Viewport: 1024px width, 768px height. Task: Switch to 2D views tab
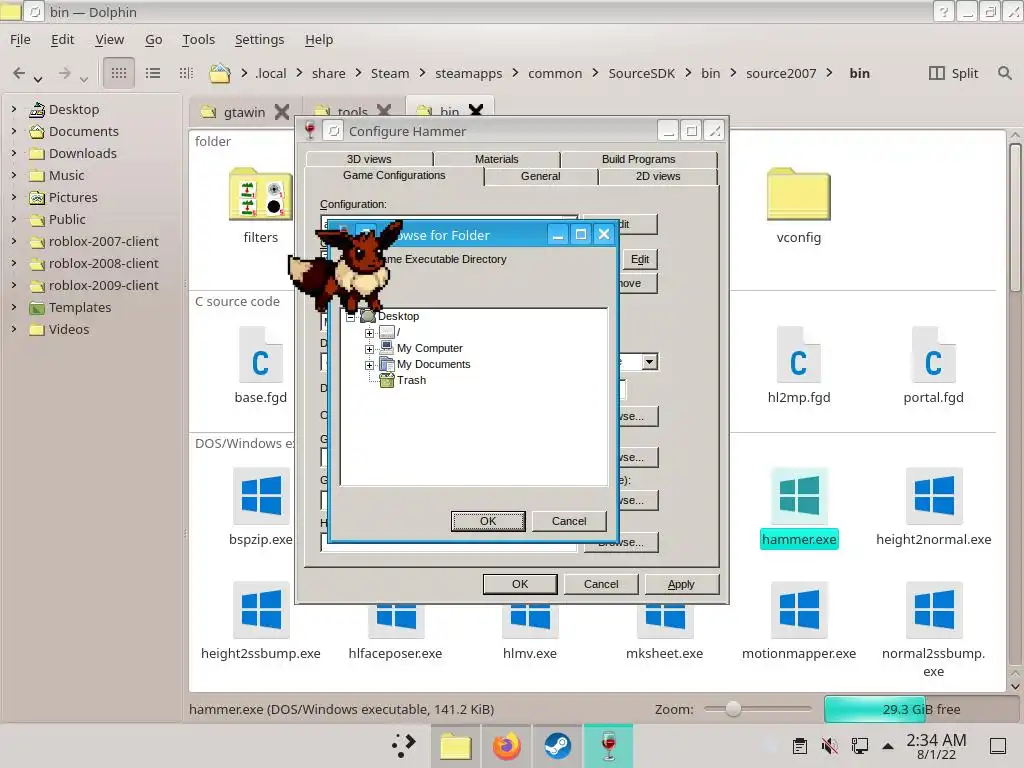coord(658,176)
